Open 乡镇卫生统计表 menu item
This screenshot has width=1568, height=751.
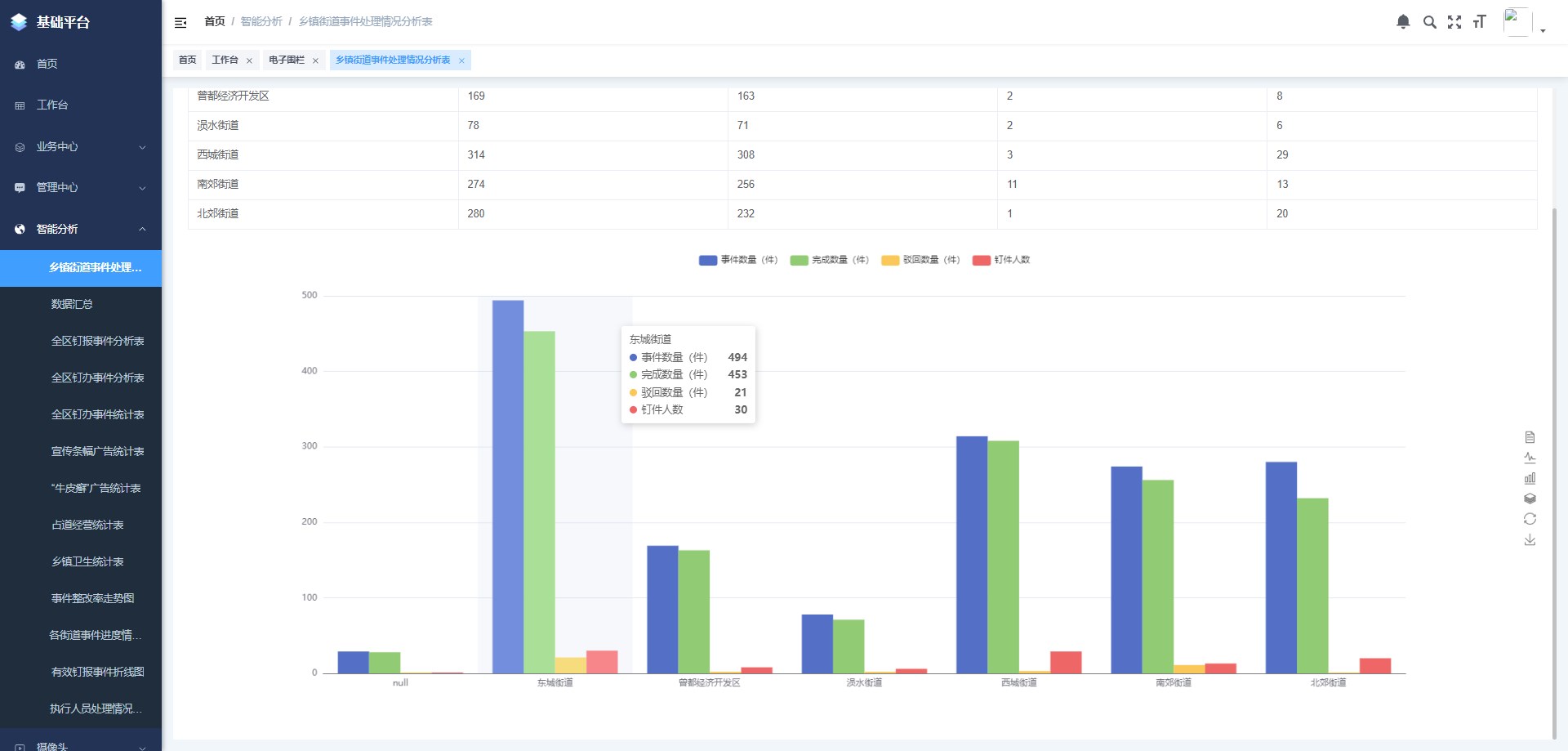point(81,561)
